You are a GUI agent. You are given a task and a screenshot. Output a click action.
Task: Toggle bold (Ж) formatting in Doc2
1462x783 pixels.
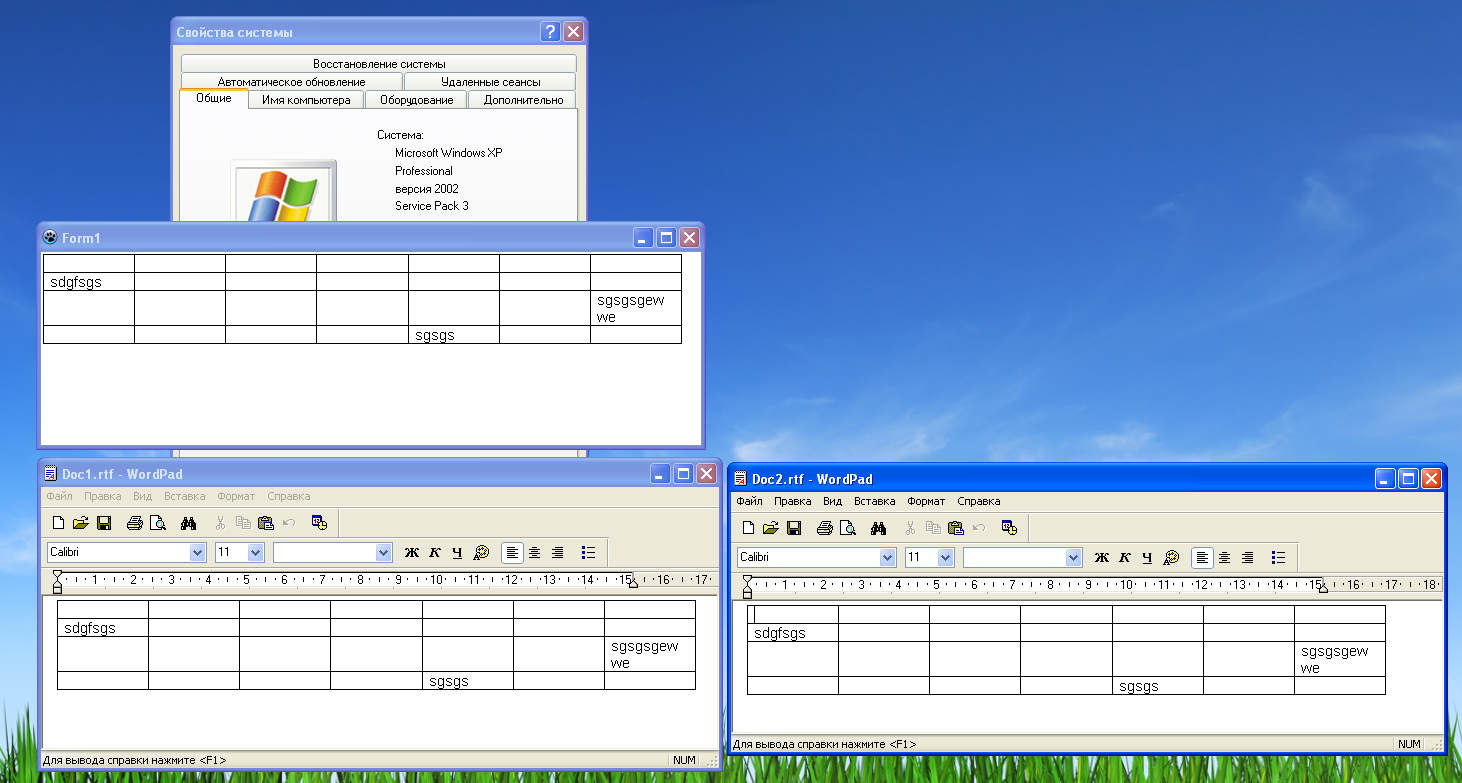(x=1102, y=558)
